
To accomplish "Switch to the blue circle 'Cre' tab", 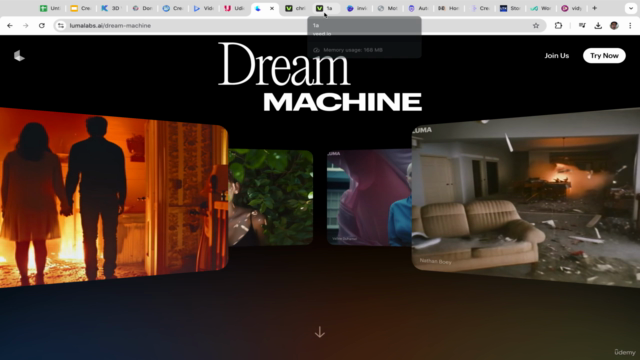I will point(173,8).
